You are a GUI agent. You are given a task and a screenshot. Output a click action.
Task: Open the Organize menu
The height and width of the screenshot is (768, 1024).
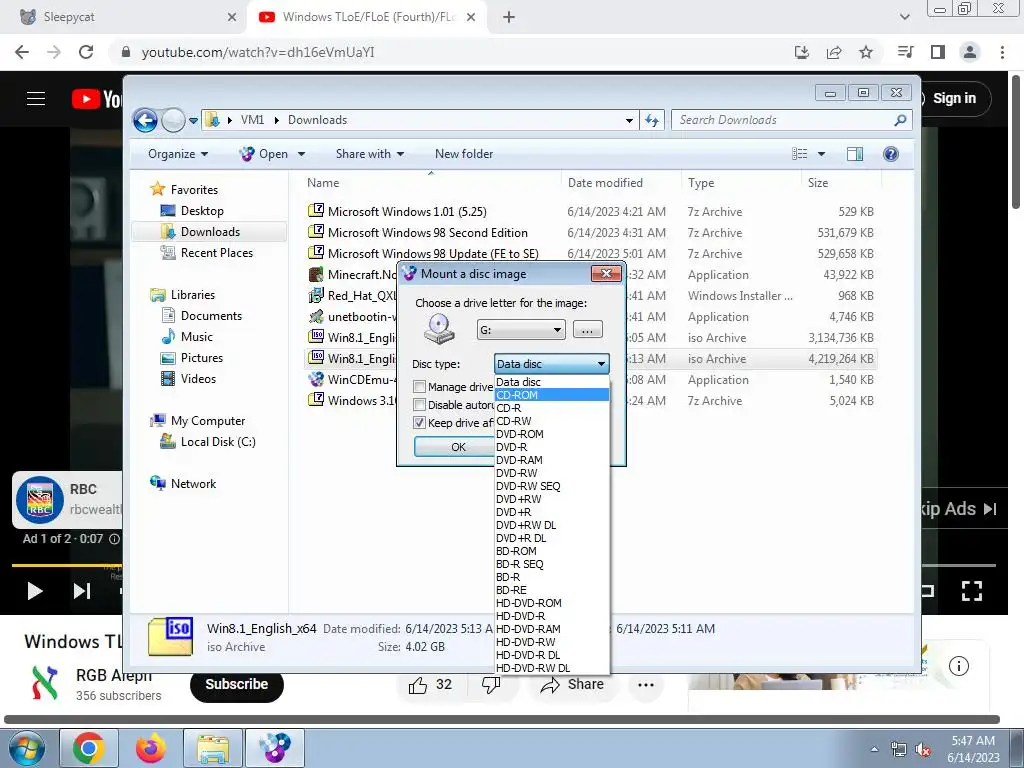pyautogui.click(x=178, y=154)
